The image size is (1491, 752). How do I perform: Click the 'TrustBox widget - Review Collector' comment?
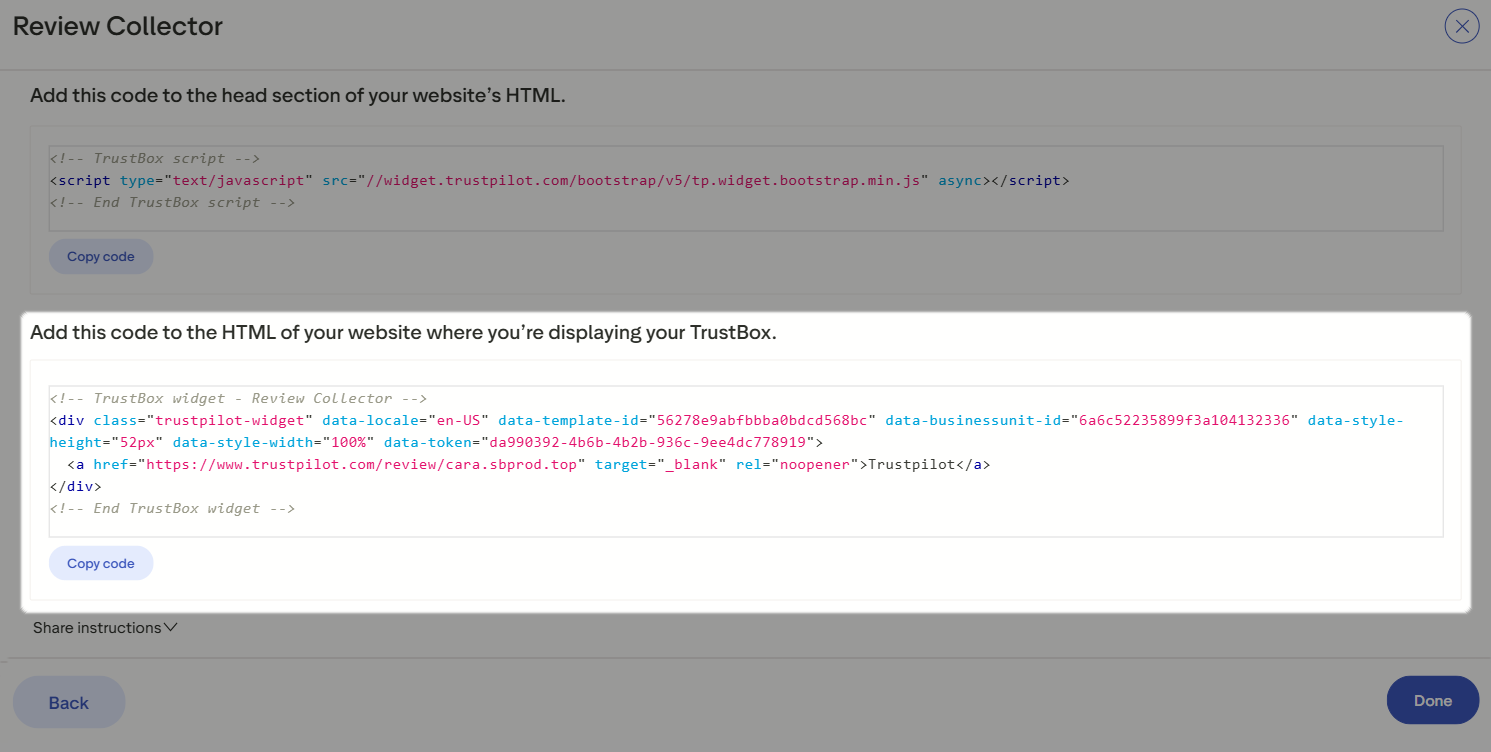(x=239, y=398)
